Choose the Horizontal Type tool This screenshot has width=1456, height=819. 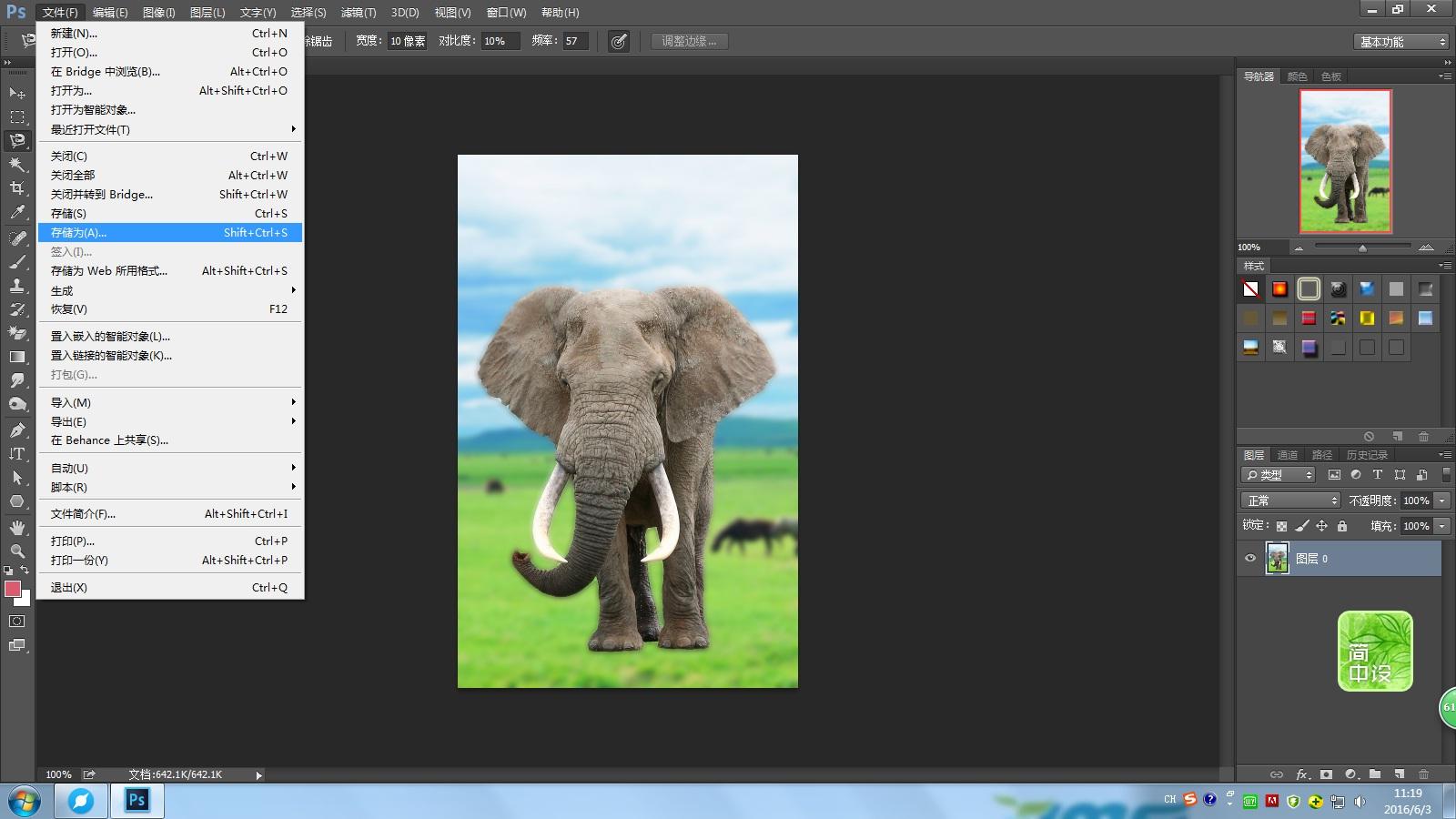click(17, 453)
